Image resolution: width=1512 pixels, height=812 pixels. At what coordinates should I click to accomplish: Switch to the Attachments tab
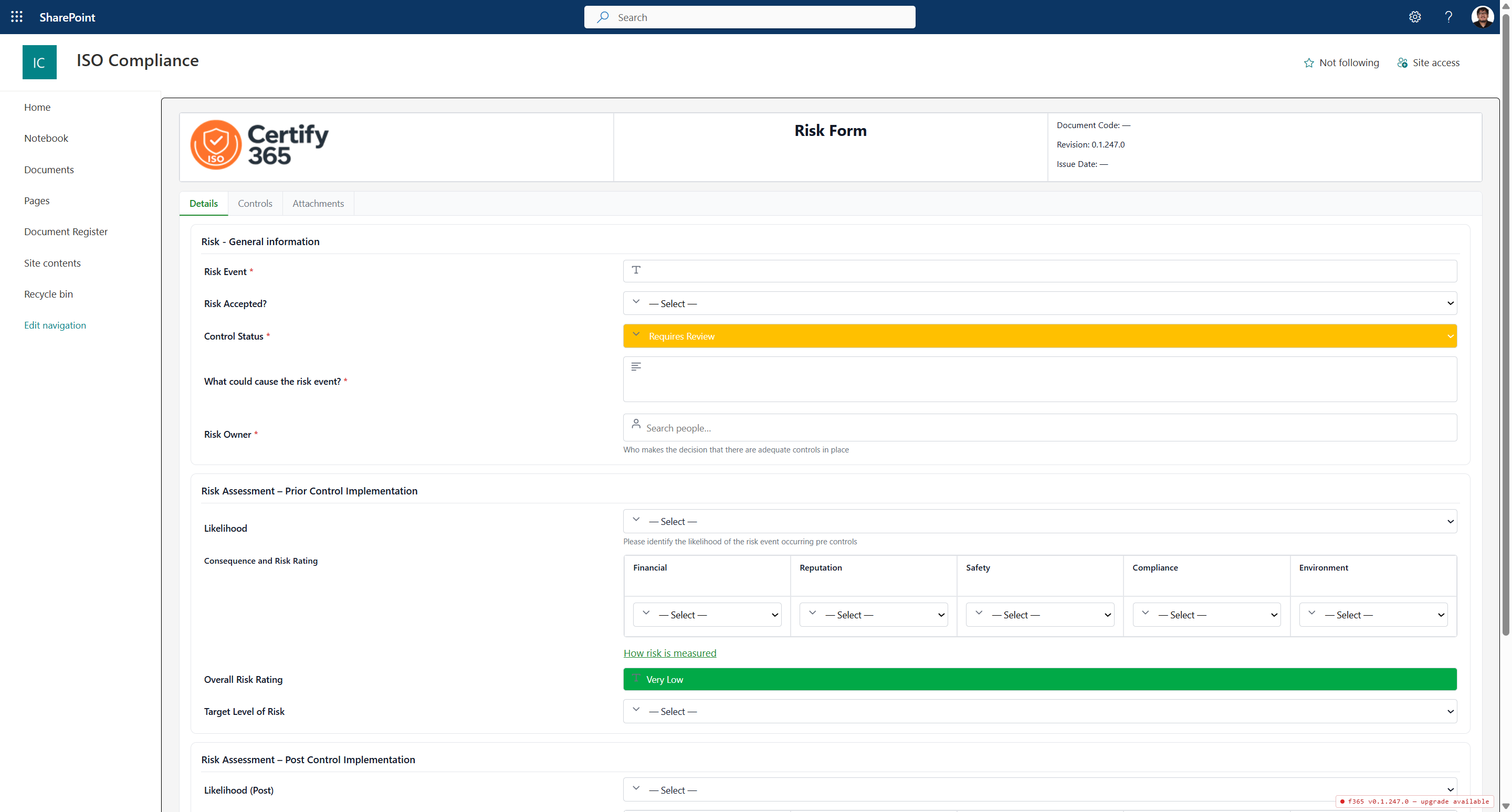pos(318,204)
